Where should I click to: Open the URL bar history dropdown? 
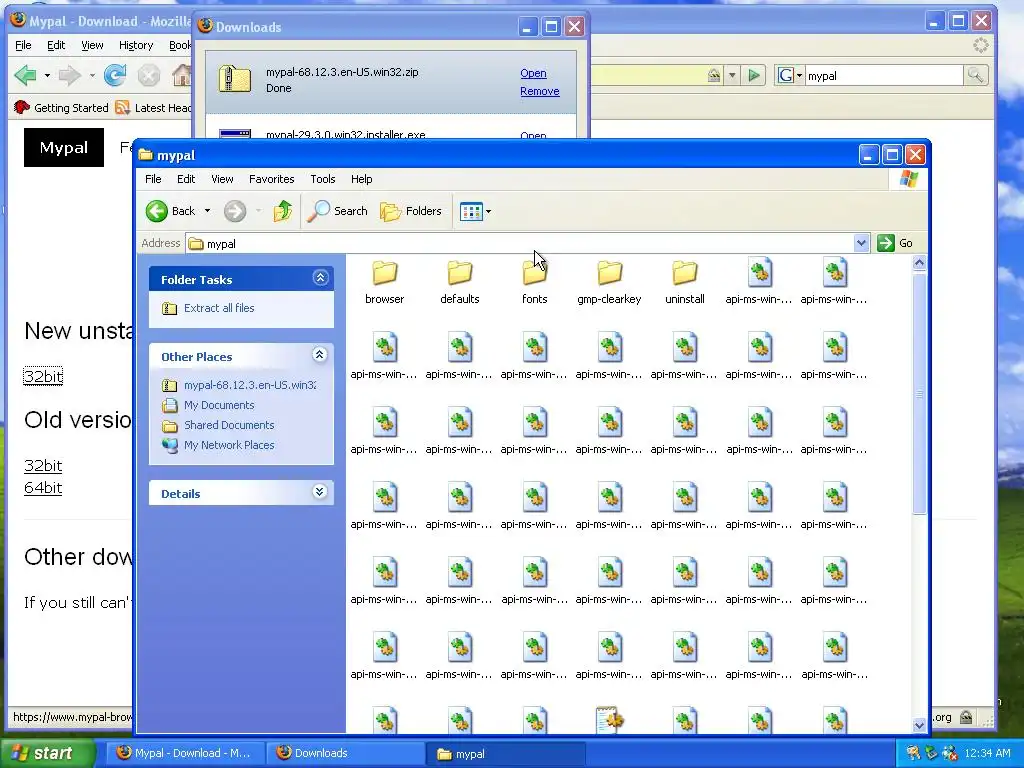[x=732, y=76]
